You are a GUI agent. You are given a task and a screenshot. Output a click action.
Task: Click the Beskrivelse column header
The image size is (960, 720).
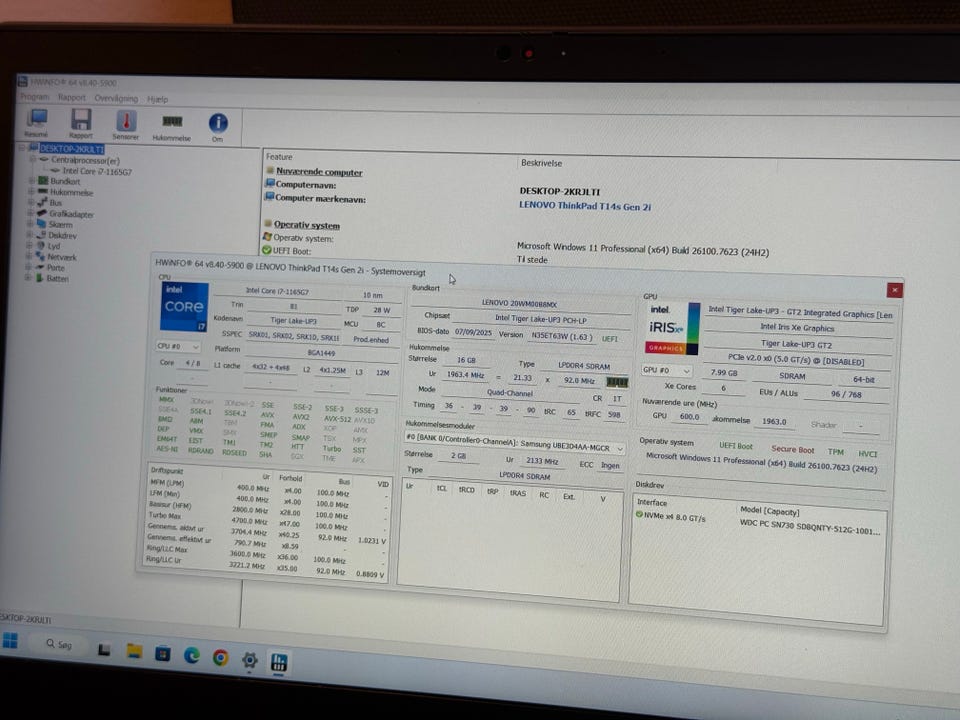541,163
